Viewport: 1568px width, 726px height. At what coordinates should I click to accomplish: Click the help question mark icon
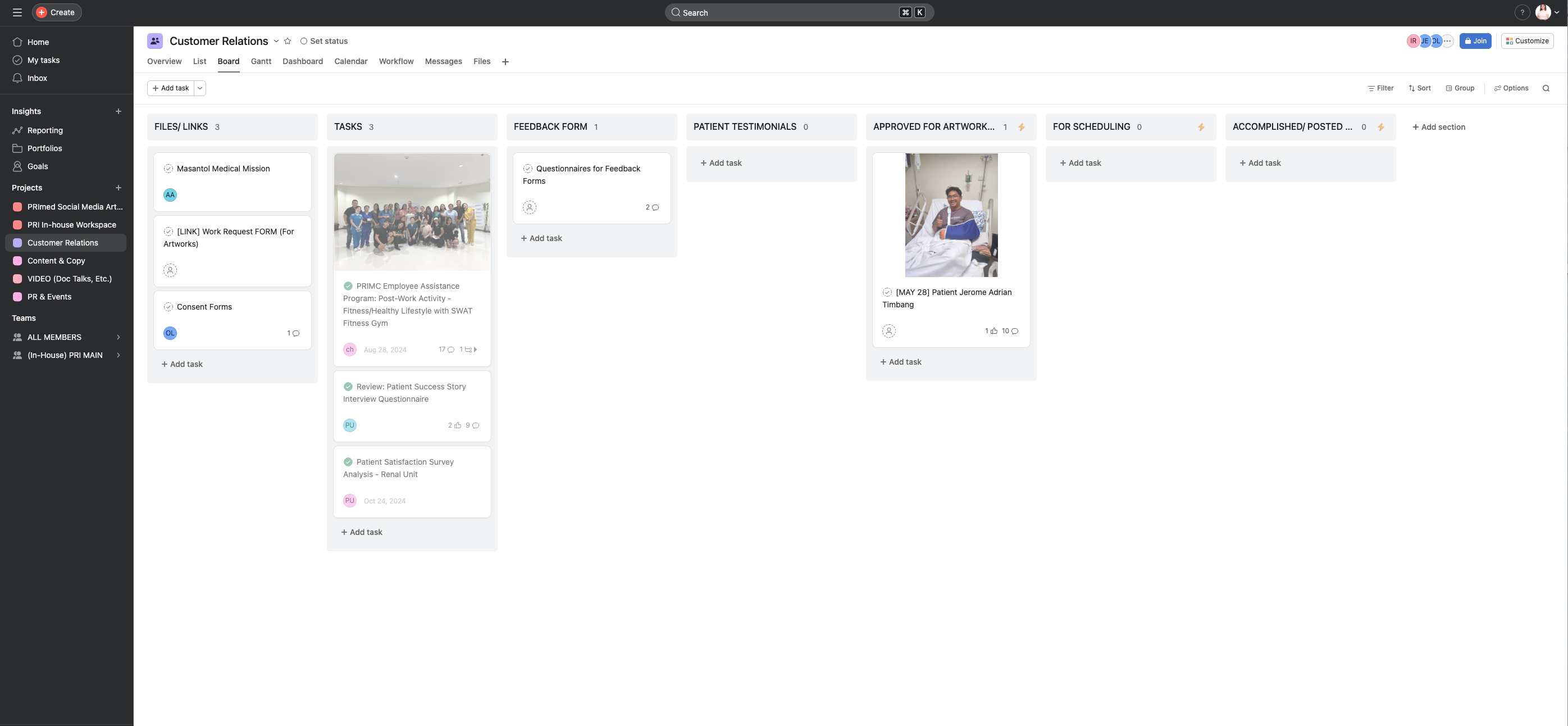[1522, 12]
